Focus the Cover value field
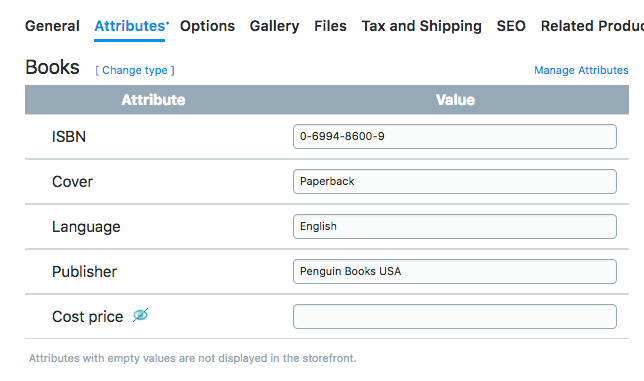Image resolution: width=644 pixels, height=381 pixels. click(455, 181)
